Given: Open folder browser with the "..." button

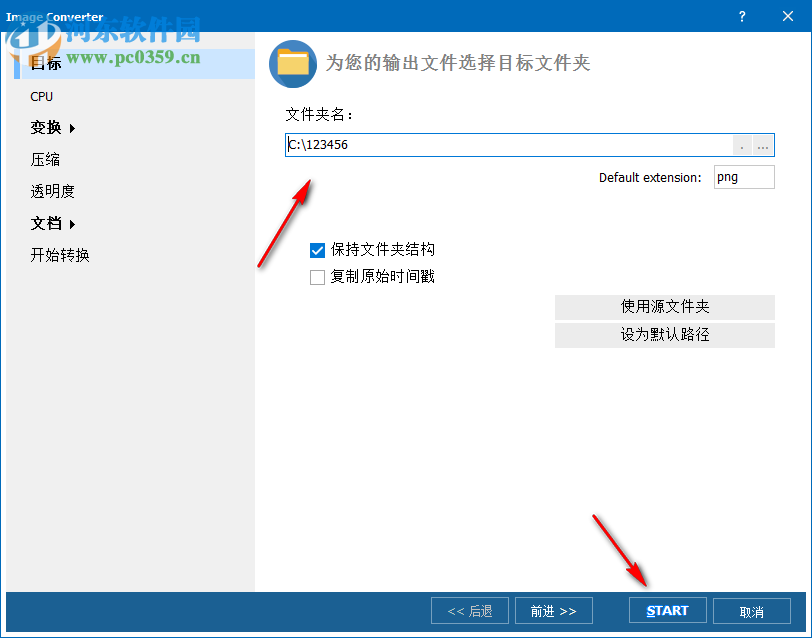Looking at the screenshot, I should [x=762, y=145].
